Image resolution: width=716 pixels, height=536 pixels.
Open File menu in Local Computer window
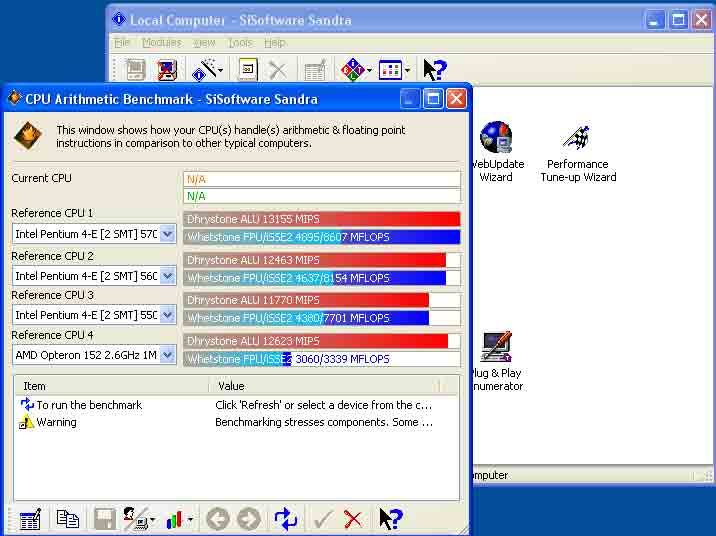click(x=122, y=43)
